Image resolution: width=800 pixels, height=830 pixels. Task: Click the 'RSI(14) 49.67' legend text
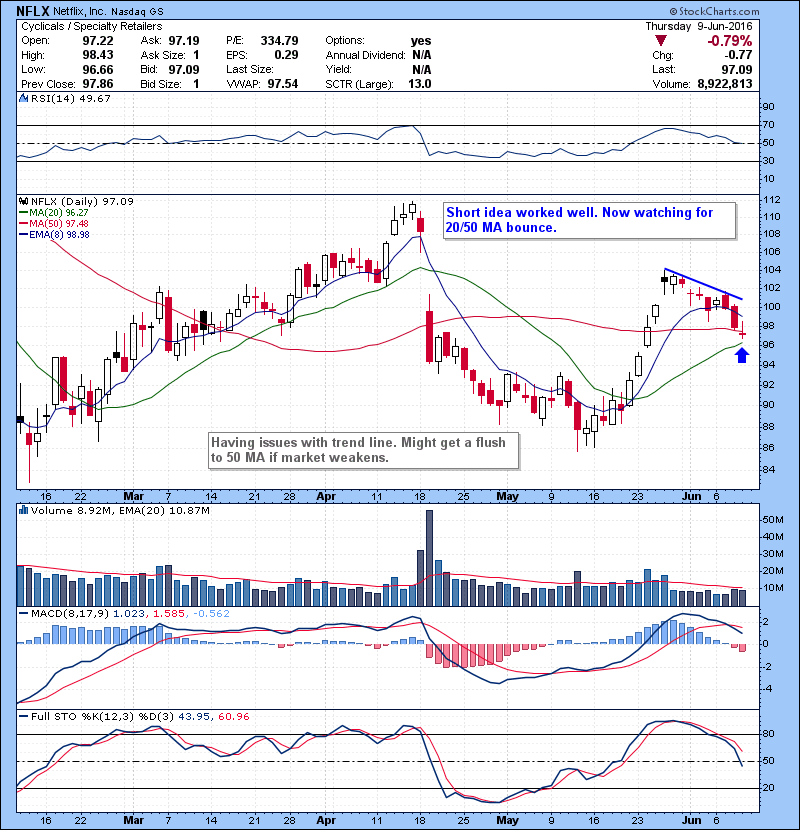[71, 98]
